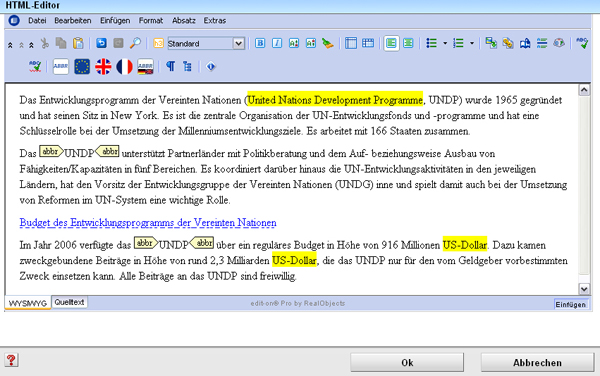Viewport: 600px width, 376px height.
Task: Click the table grid rows icon
Action: pos(368,43)
